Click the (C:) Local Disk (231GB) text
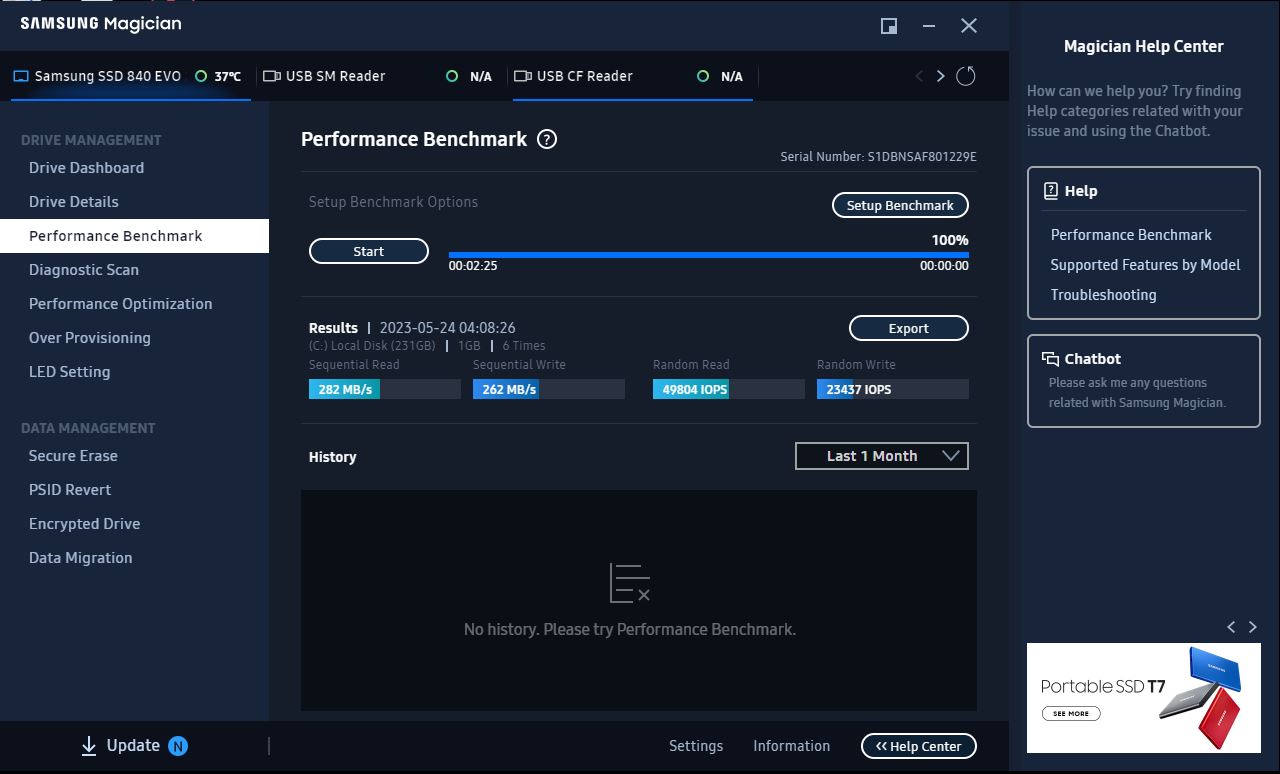Viewport: 1280px width, 774px height. click(372, 346)
